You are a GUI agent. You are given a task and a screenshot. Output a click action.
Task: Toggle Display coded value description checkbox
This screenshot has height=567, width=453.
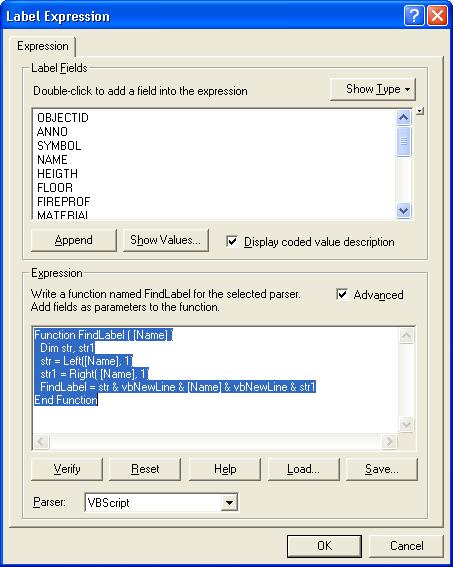click(x=232, y=242)
